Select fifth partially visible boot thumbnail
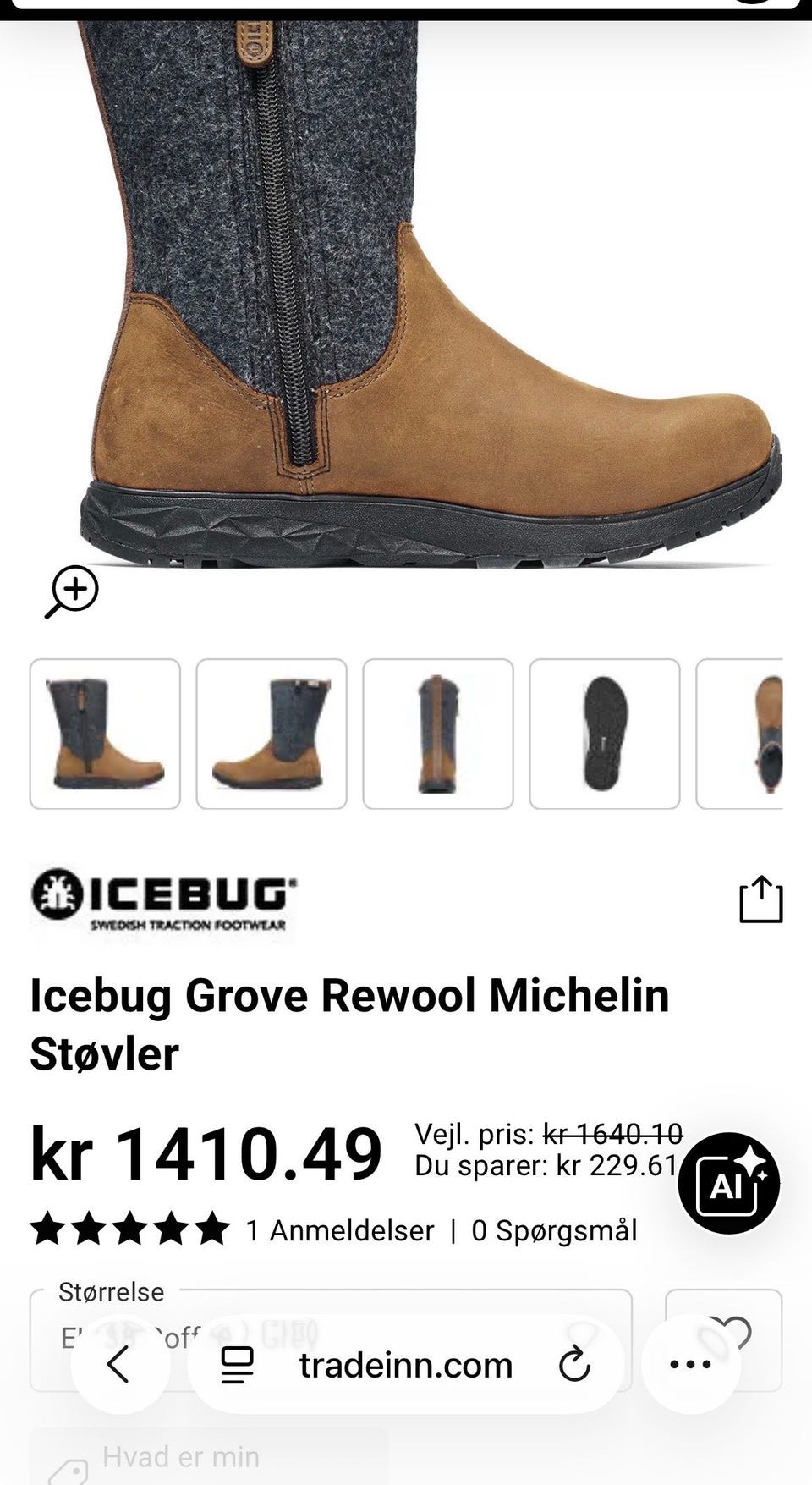Image resolution: width=812 pixels, height=1485 pixels. 739,734
